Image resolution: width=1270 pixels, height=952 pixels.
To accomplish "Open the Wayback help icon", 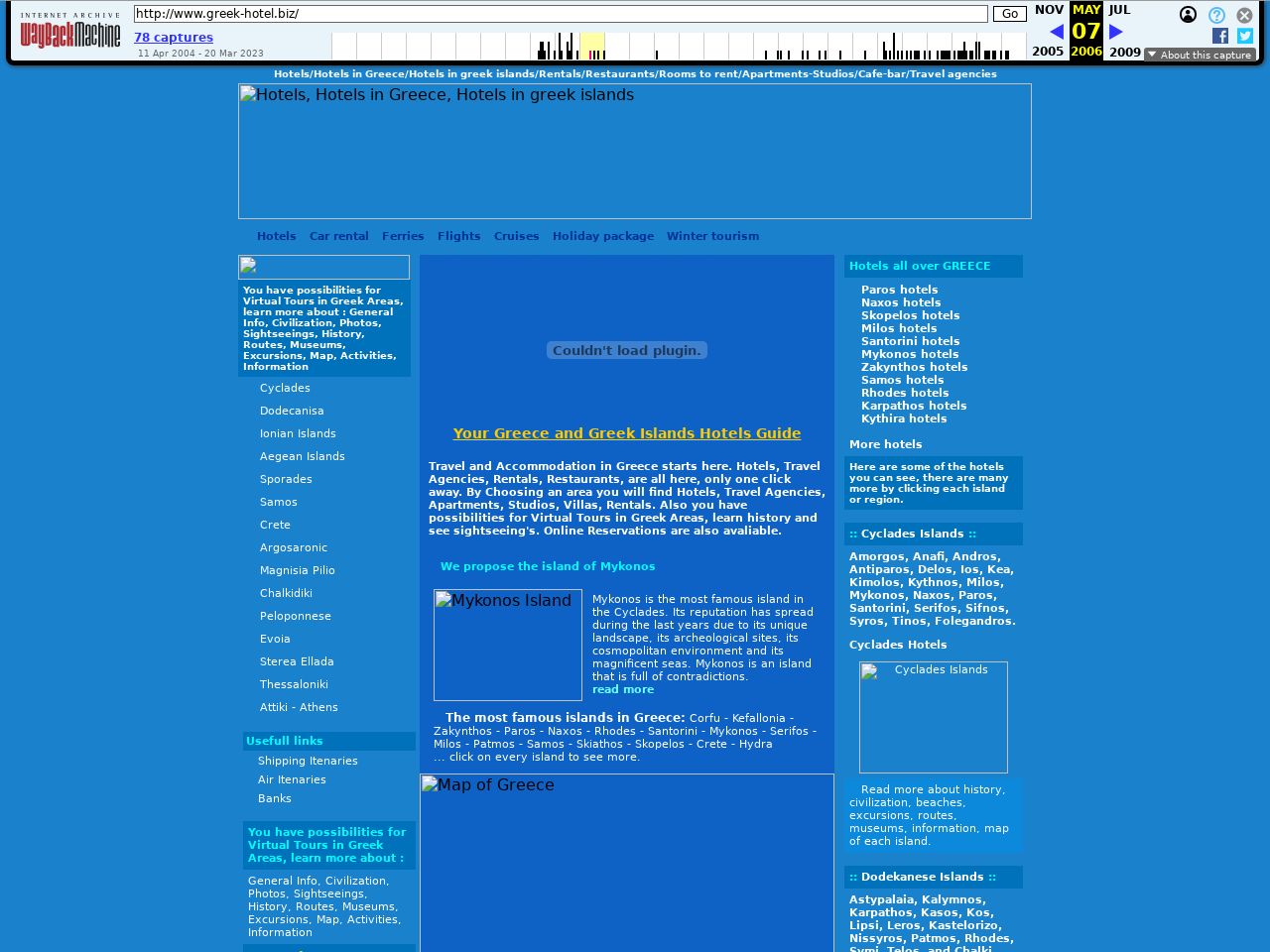I will [x=1216, y=15].
